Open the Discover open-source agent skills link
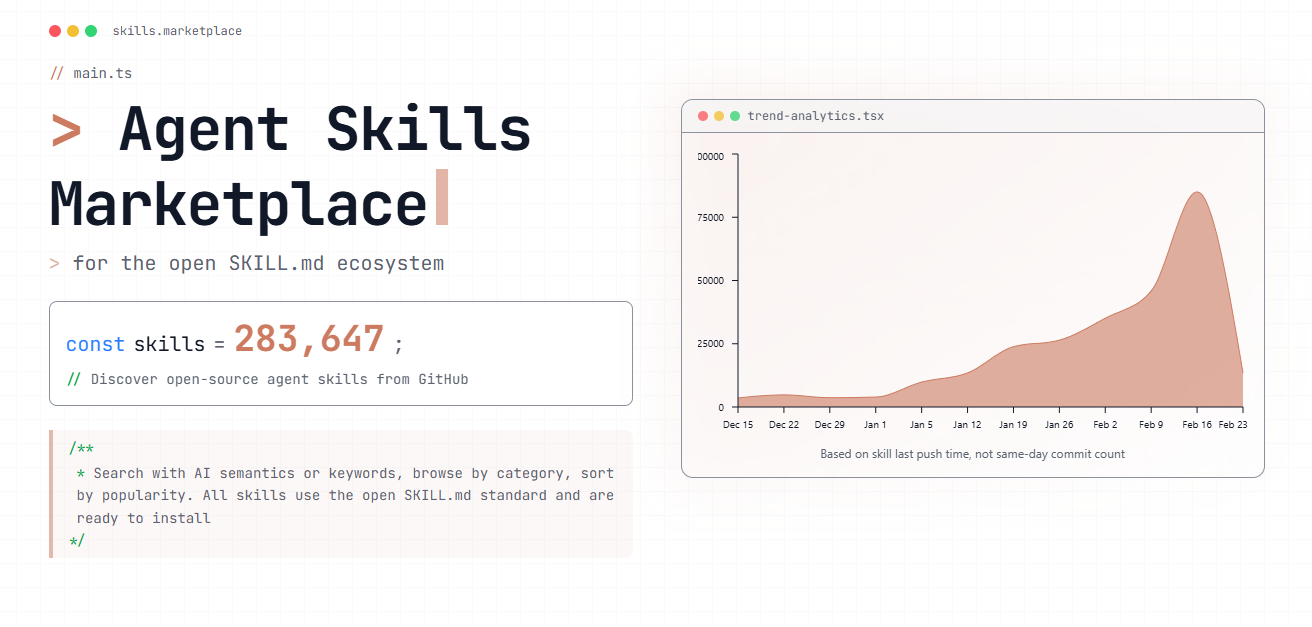Screen dimensions: 1312x627 tap(270, 379)
